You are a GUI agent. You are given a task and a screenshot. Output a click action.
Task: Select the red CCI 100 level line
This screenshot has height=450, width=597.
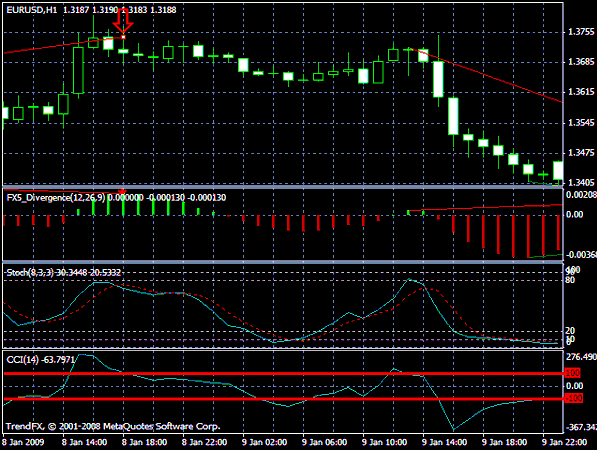(283, 373)
